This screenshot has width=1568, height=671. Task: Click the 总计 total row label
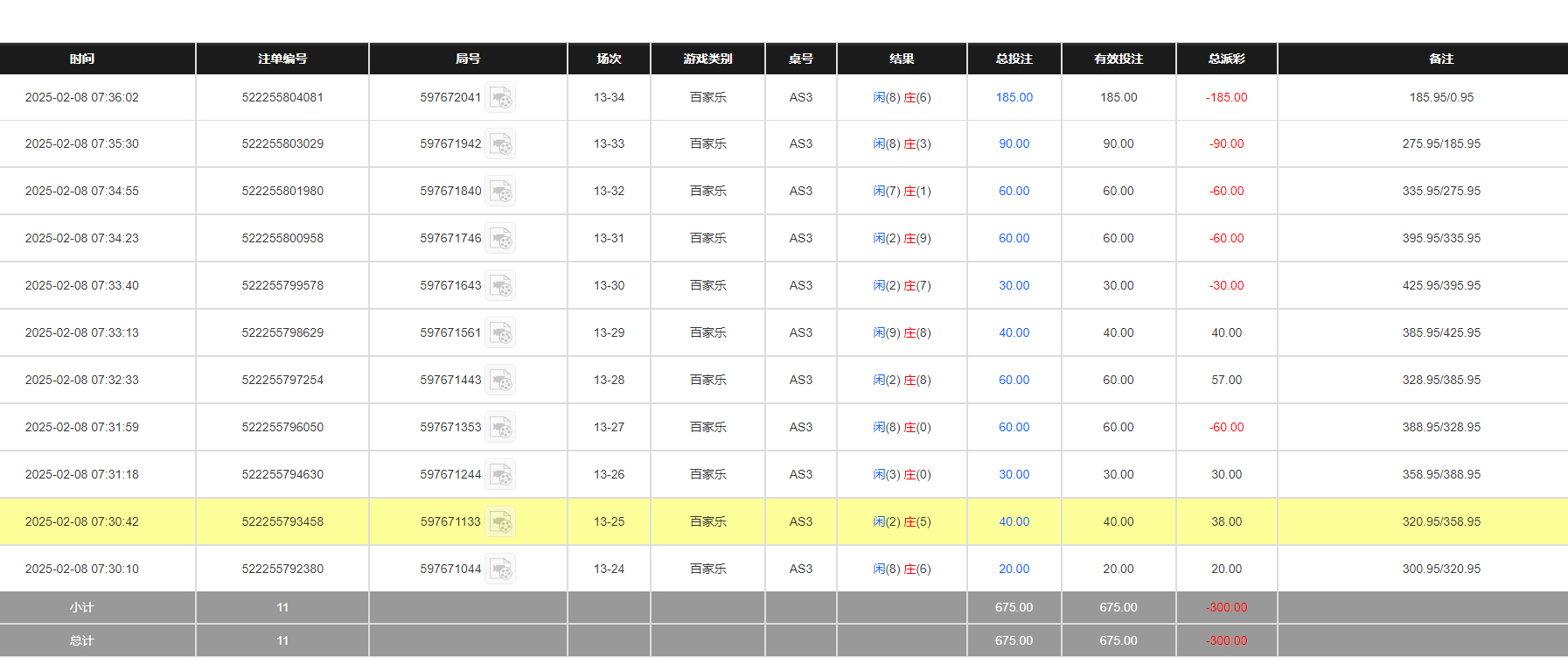click(x=82, y=640)
